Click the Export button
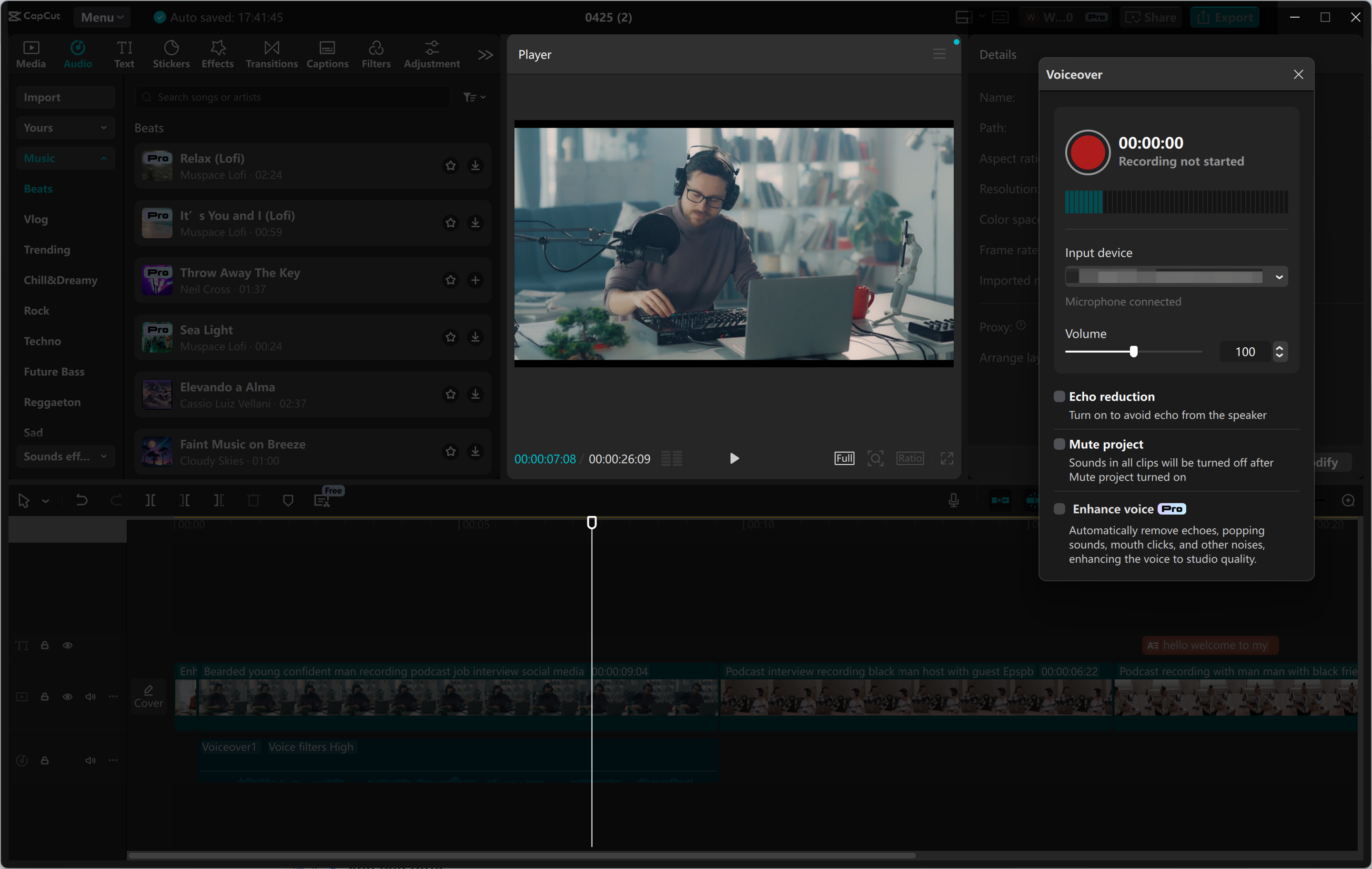The width and height of the screenshot is (1372, 869). click(1225, 17)
